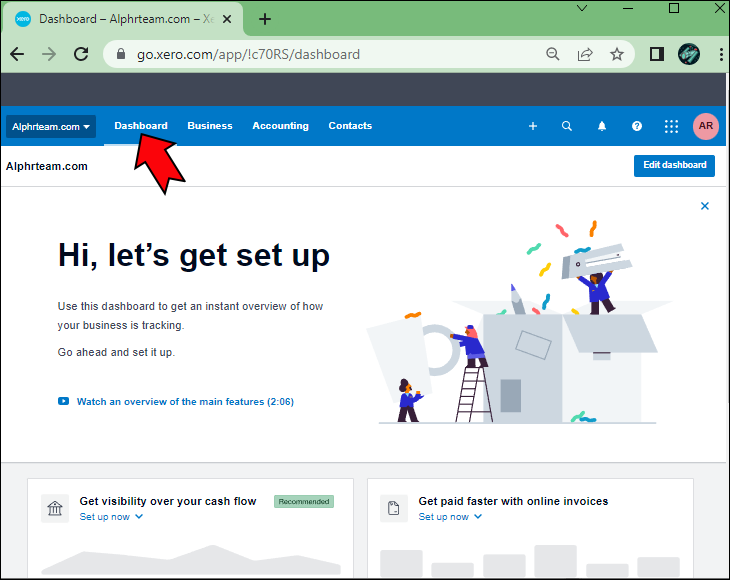This screenshot has height=580, width=730.
Task: Click the setup illustration image
Action: pos(519,322)
